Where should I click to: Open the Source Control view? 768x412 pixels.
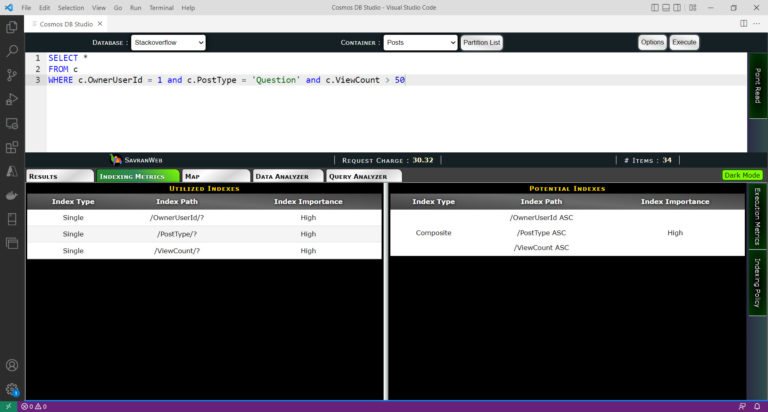(x=12, y=75)
